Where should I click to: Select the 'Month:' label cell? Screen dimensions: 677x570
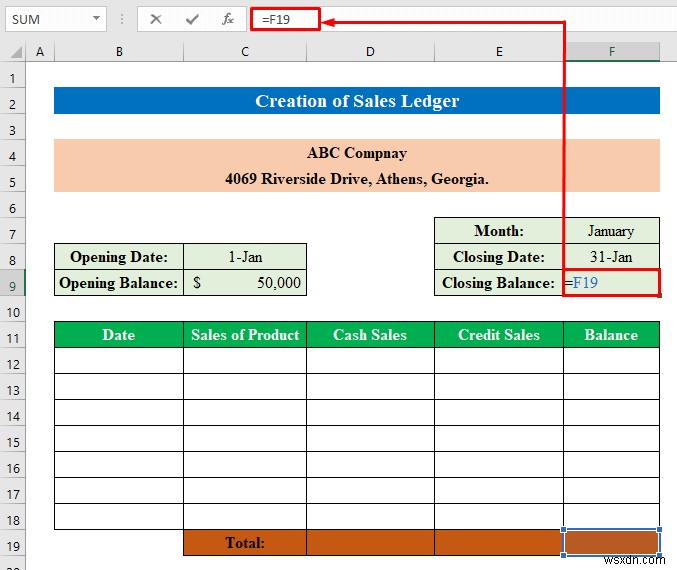click(499, 231)
